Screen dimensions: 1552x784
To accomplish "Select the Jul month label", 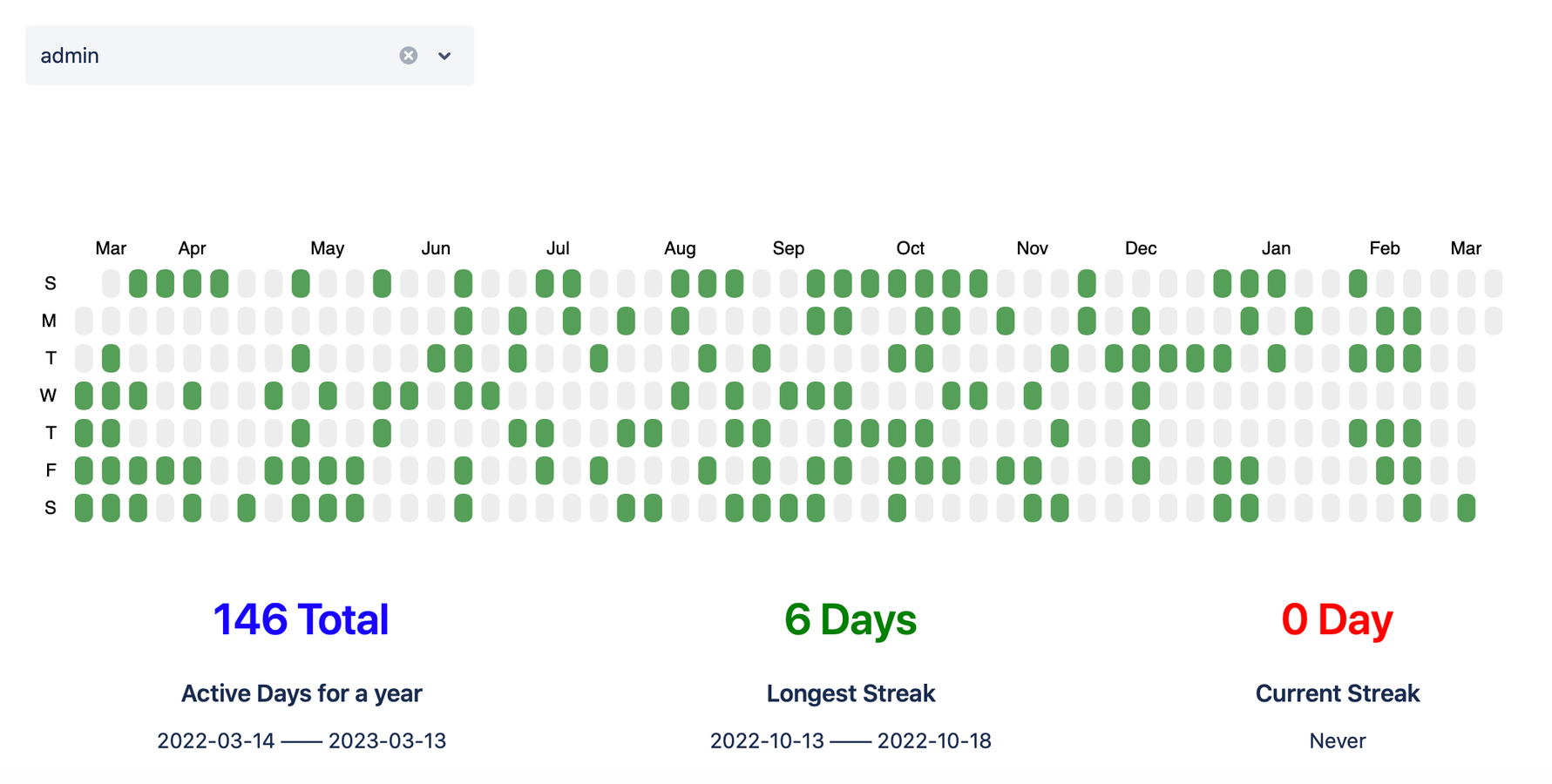I will coord(558,248).
